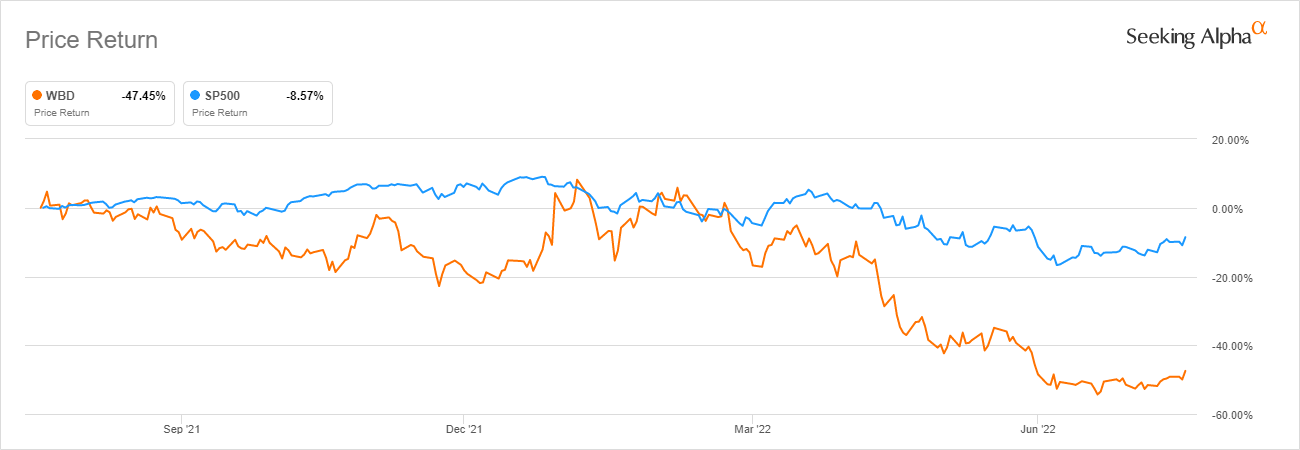Viewport: 1300px width, 450px height.
Task: Click the Seeking Alpha alpha symbol icon
Action: (1259, 30)
